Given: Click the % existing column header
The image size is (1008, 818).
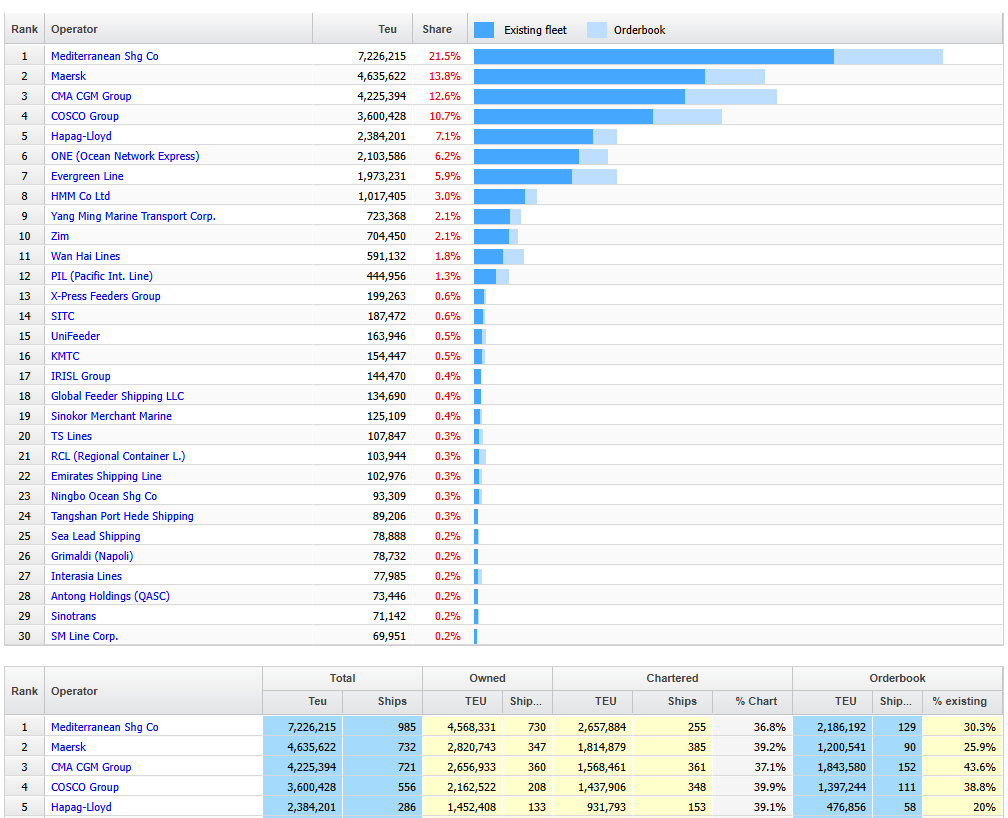Looking at the screenshot, I should pos(959,701).
